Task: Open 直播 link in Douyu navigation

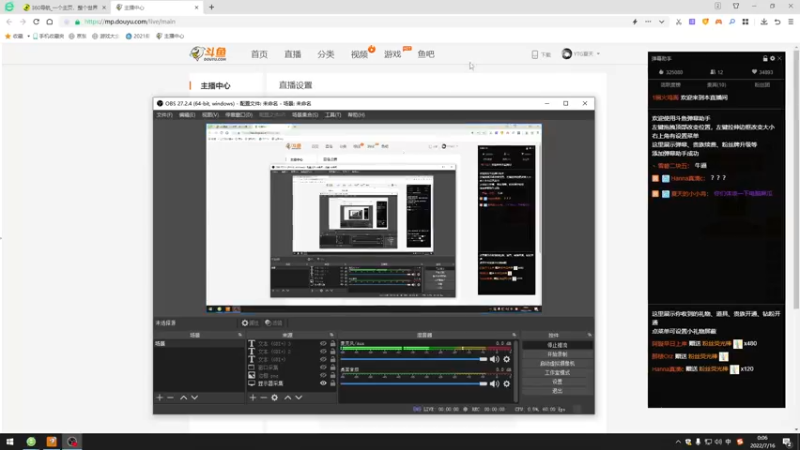Action: pyautogui.click(x=293, y=54)
